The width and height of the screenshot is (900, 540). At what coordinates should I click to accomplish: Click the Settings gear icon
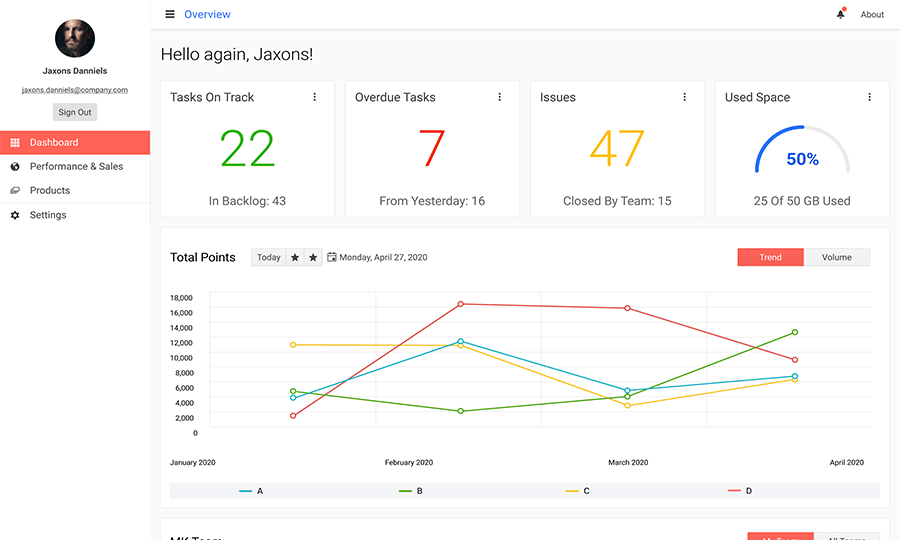pyautogui.click(x=15, y=215)
